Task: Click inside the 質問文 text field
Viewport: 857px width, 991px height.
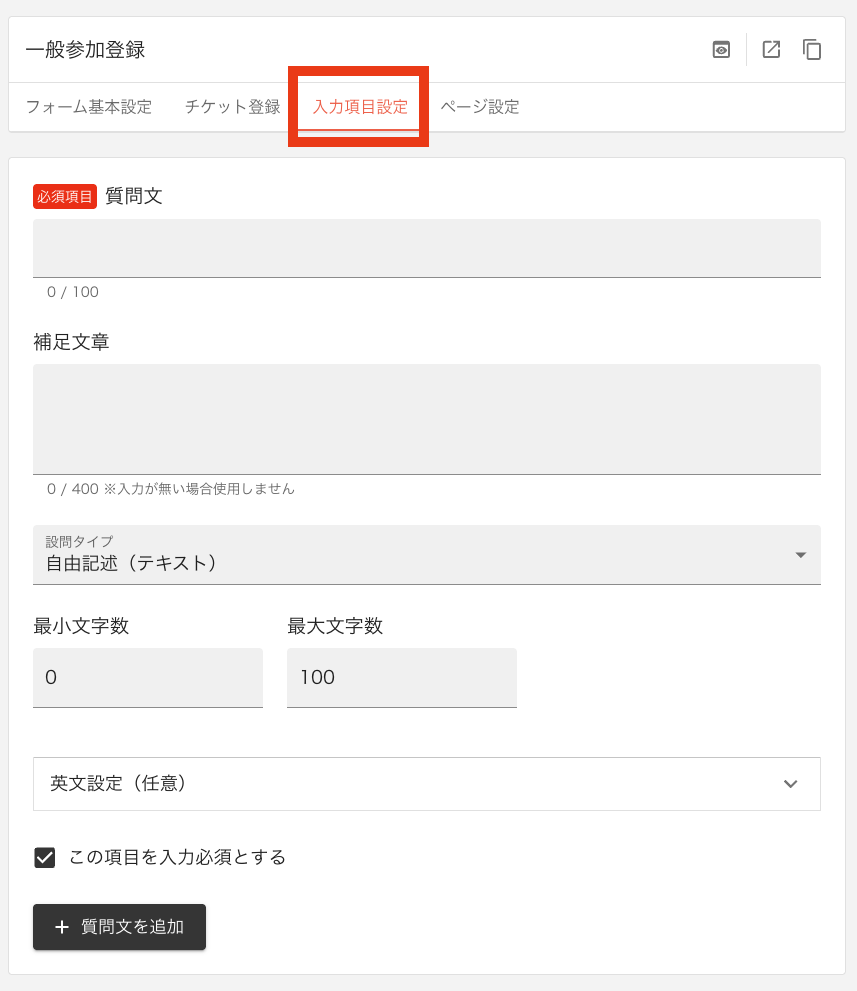Action: 428,247
